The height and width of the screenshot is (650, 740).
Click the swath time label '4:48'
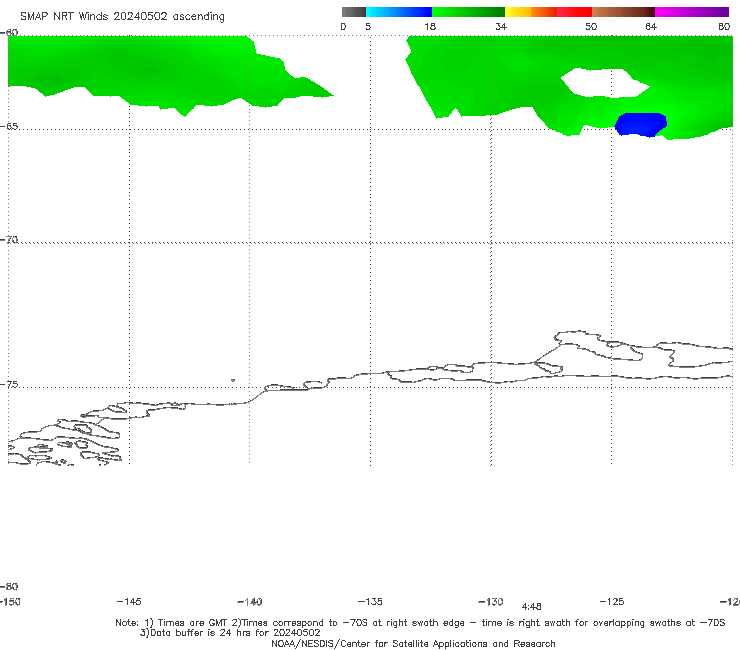tap(531, 607)
